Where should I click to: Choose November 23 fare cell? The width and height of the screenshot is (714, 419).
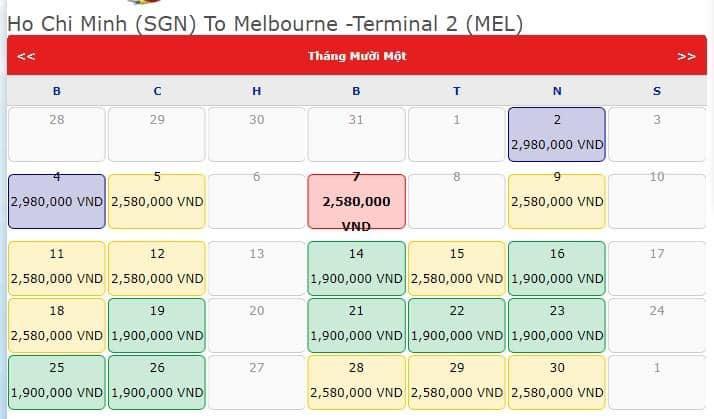(557, 326)
